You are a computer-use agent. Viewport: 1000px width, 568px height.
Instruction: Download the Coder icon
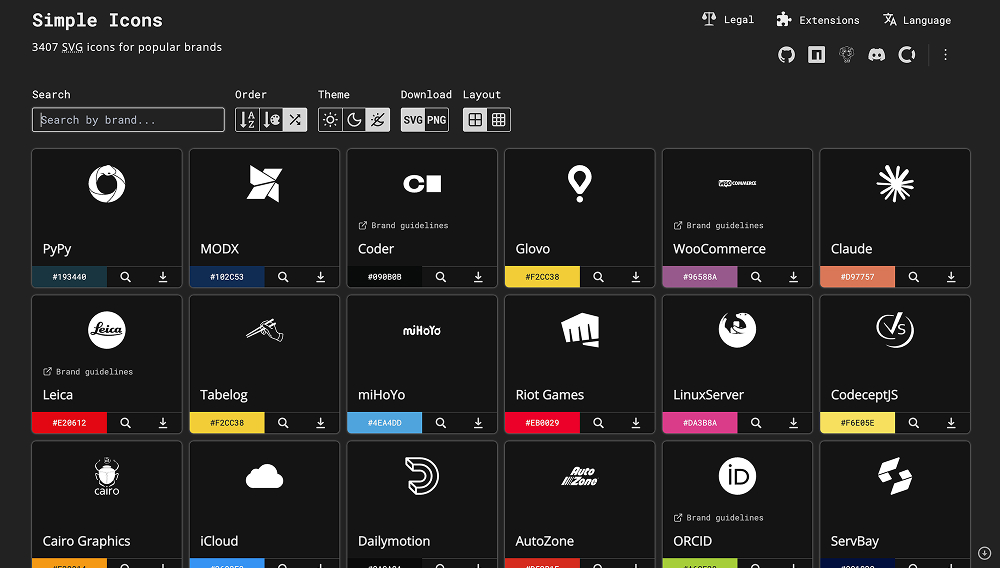(478, 277)
